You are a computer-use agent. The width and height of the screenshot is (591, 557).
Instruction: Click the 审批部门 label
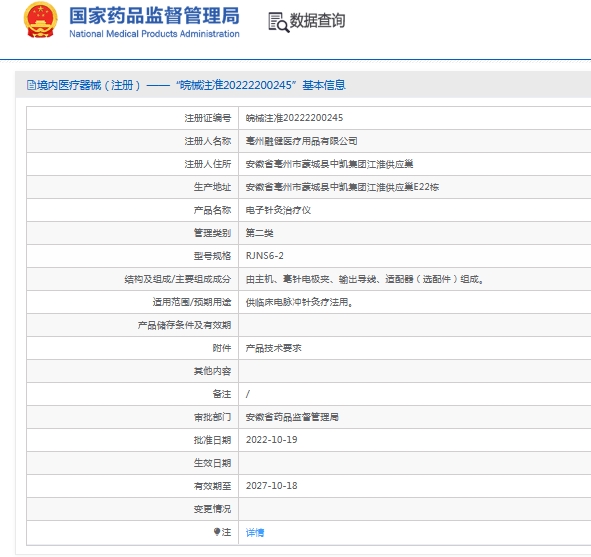click(x=212, y=417)
